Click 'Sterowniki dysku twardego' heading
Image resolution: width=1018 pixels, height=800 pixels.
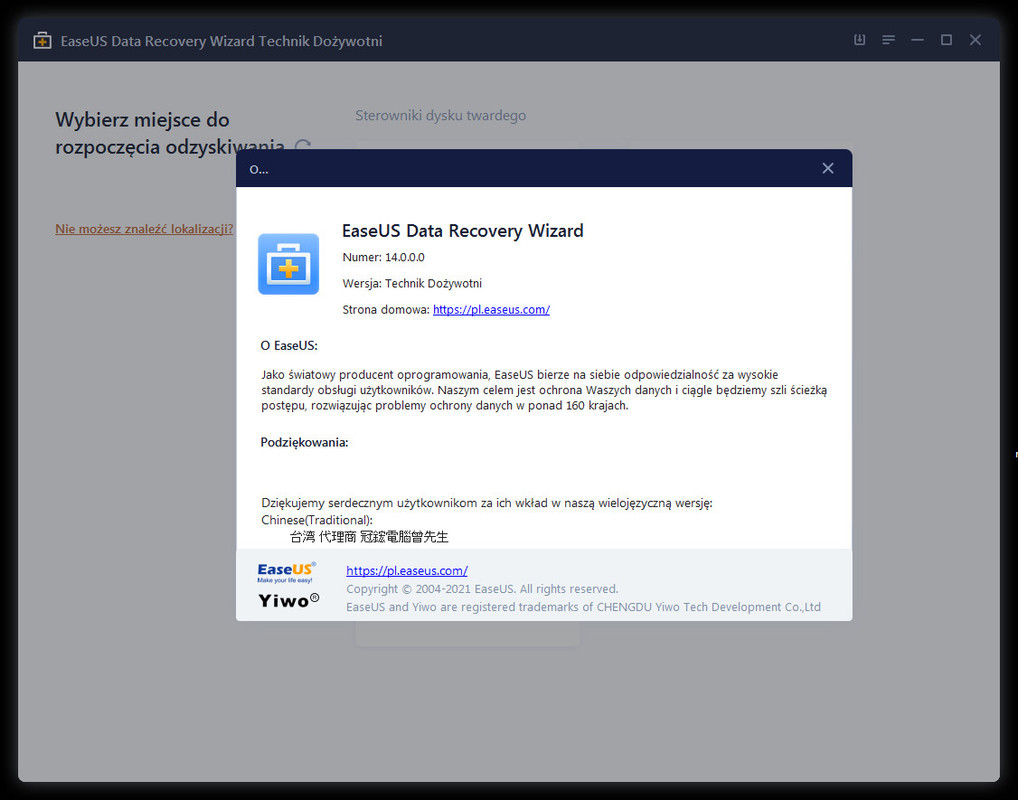[x=440, y=116]
